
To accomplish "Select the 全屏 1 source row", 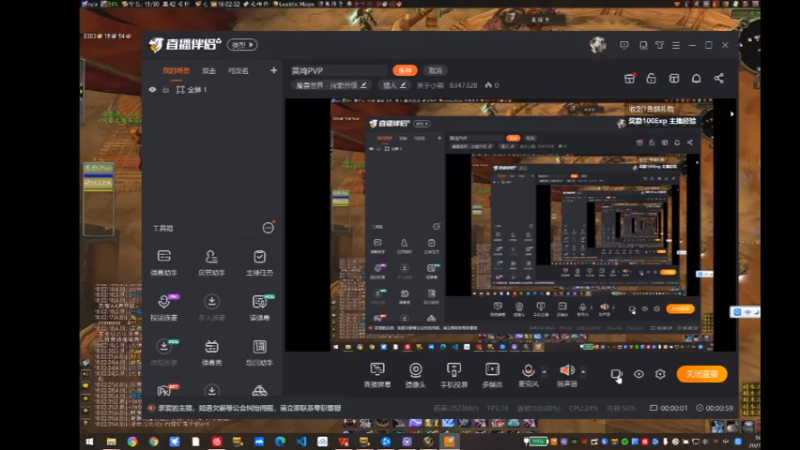I will click(x=213, y=89).
